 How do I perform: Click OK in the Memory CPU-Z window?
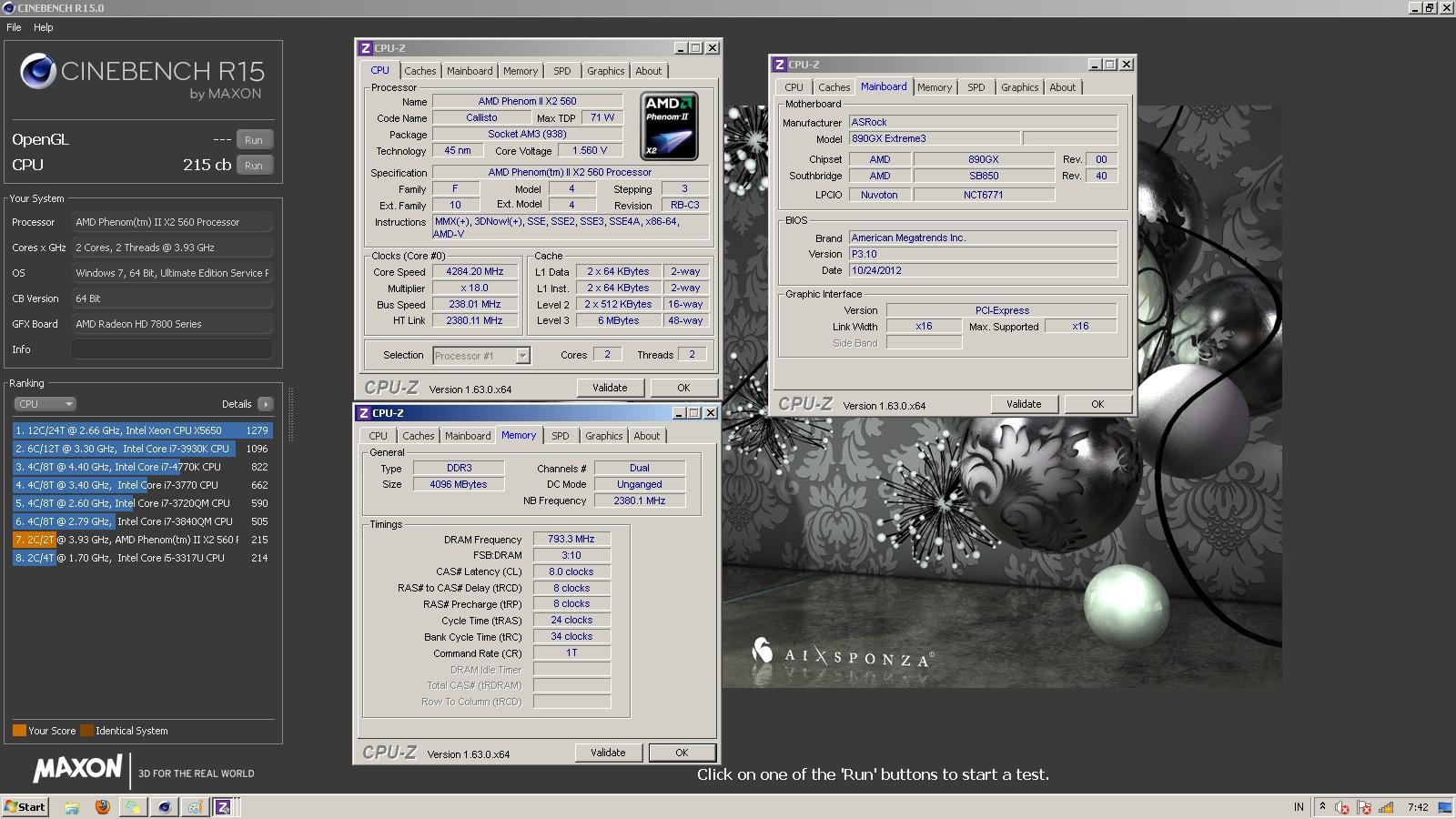[682, 753]
